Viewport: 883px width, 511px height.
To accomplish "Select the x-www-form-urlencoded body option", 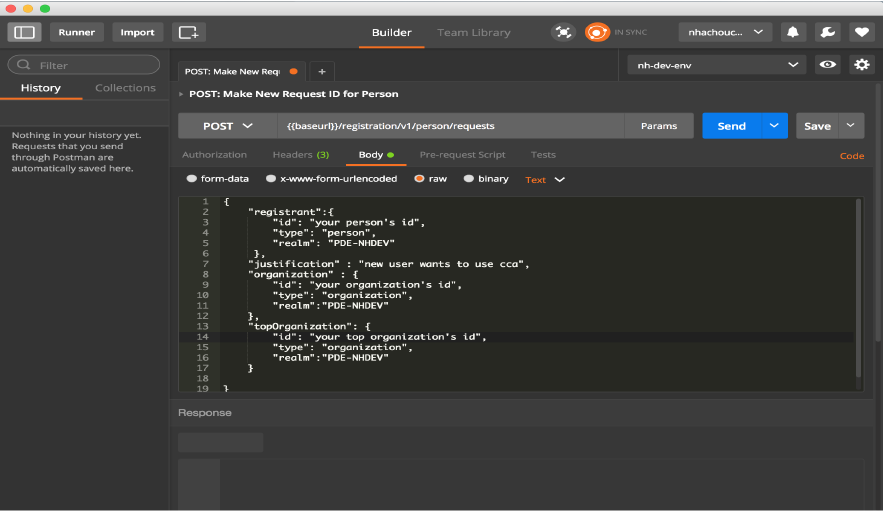I will [271, 179].
